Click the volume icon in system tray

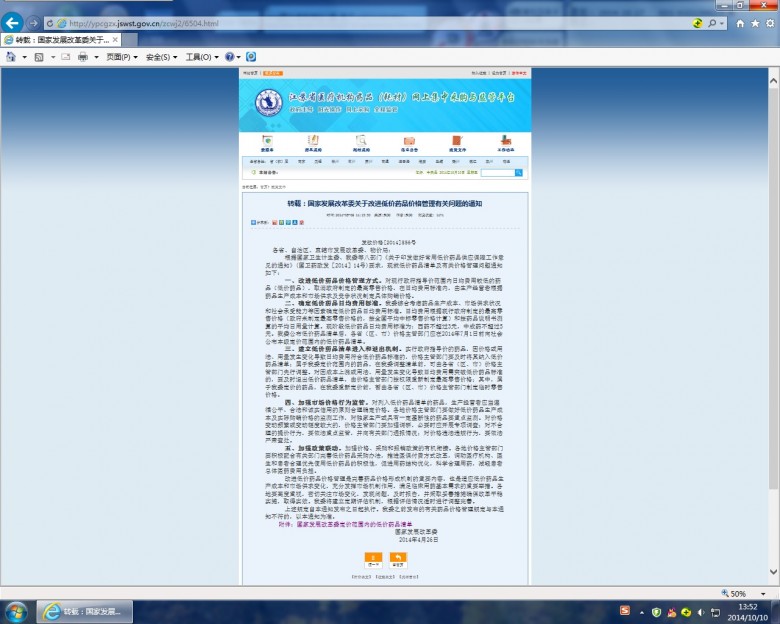(698, 611)
